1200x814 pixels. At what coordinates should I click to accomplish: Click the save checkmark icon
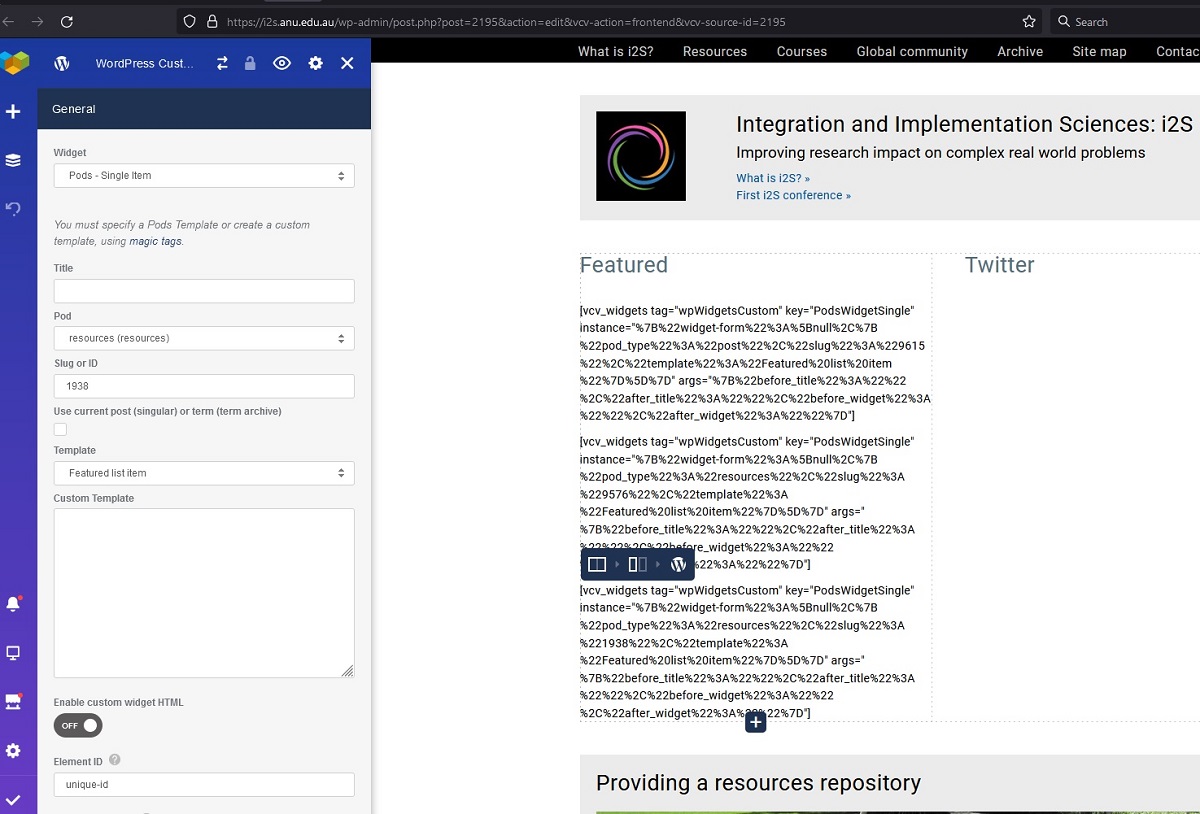coord(13,800)
